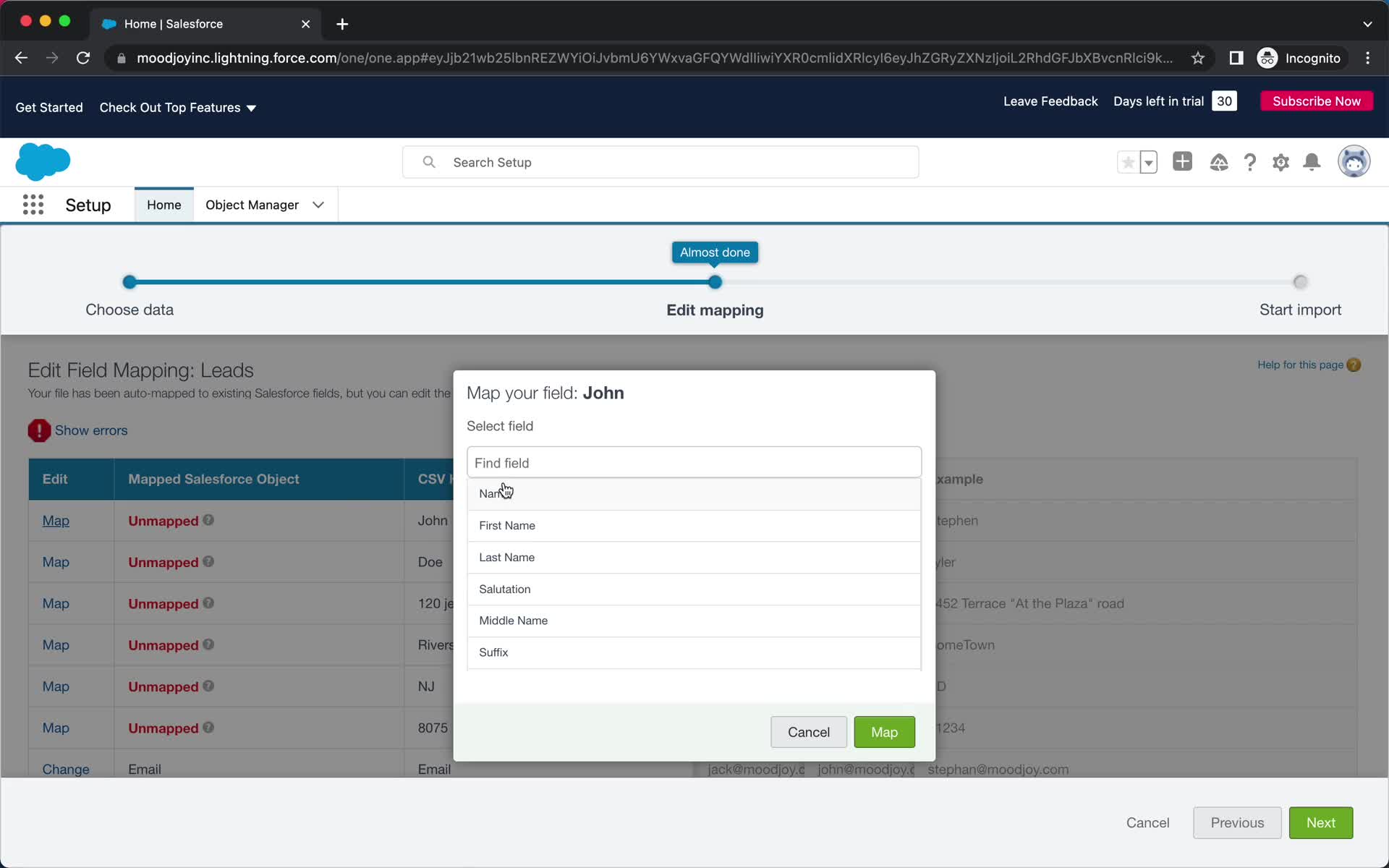Select Suffix from the field list
The width and height of the screenshot is (1389, 868).
point(694,652)
